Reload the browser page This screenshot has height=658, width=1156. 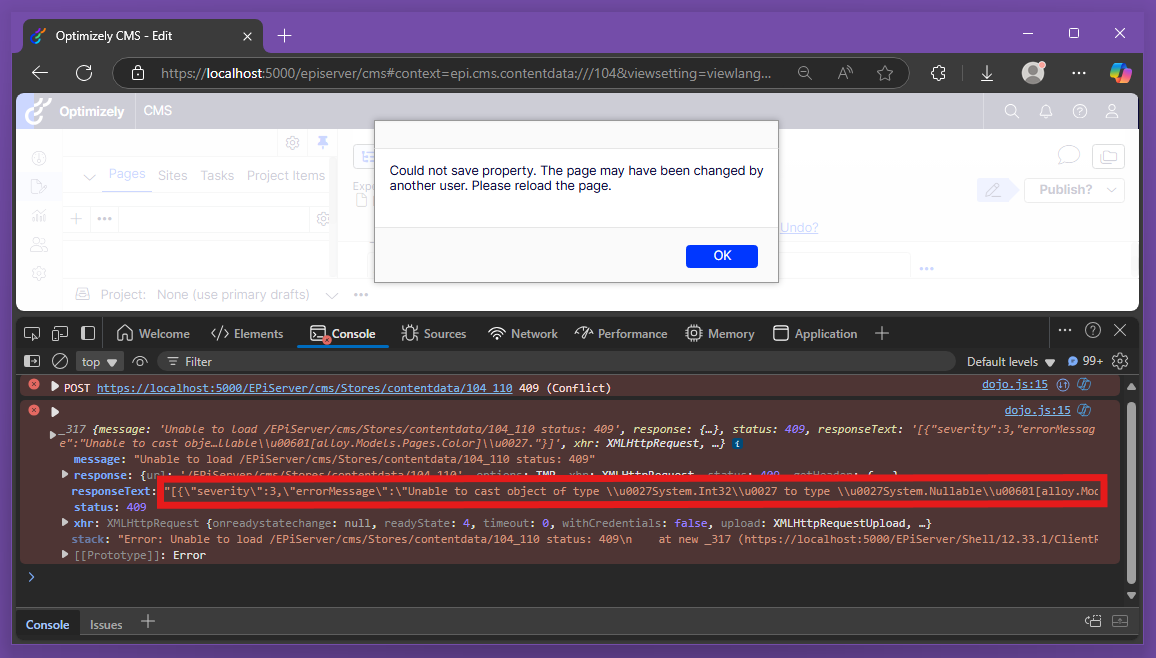click(x=84, y=73)
